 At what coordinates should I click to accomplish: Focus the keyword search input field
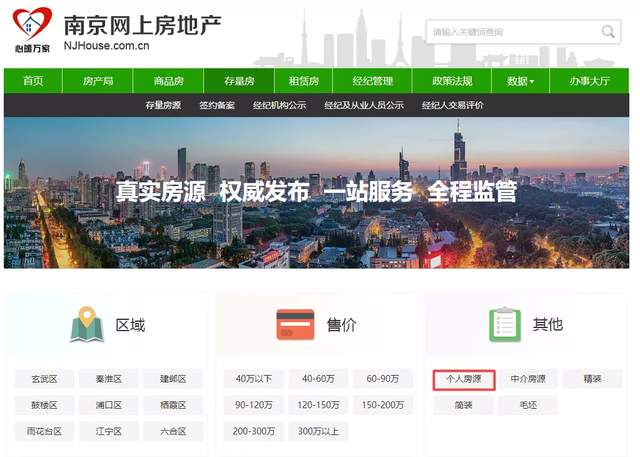click(x=514, y=32)
